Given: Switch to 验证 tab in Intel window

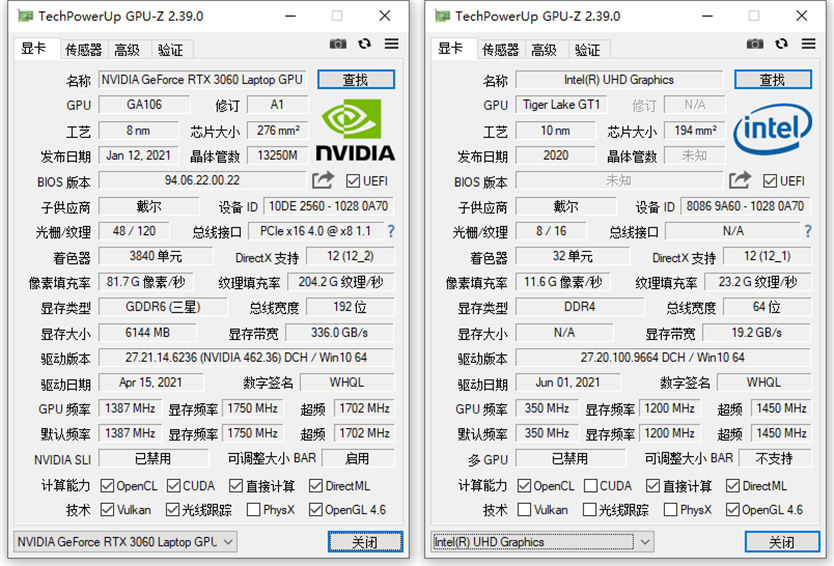Looking at the screenshot, I should (x=588, y=50).
